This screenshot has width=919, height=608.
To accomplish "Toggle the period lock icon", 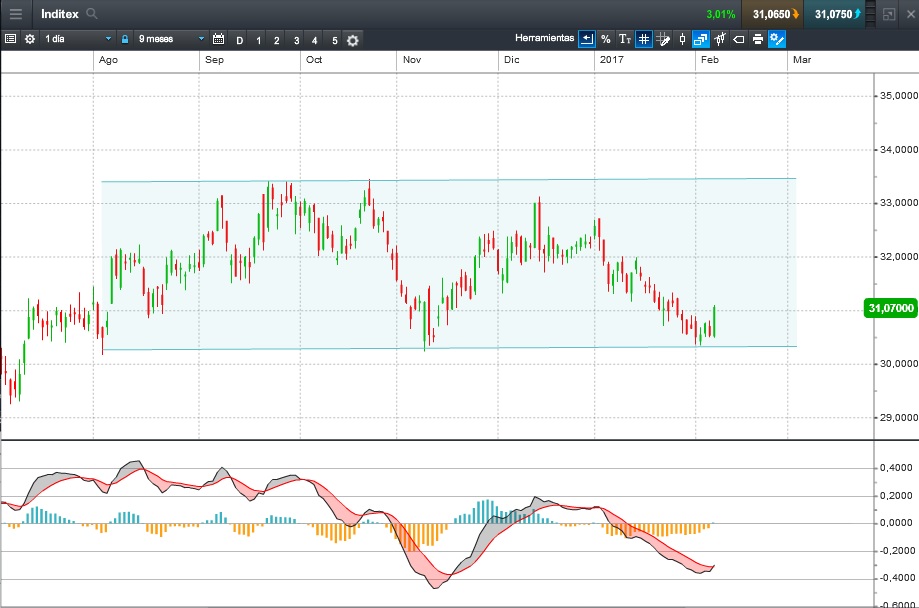I will [125, 39].
